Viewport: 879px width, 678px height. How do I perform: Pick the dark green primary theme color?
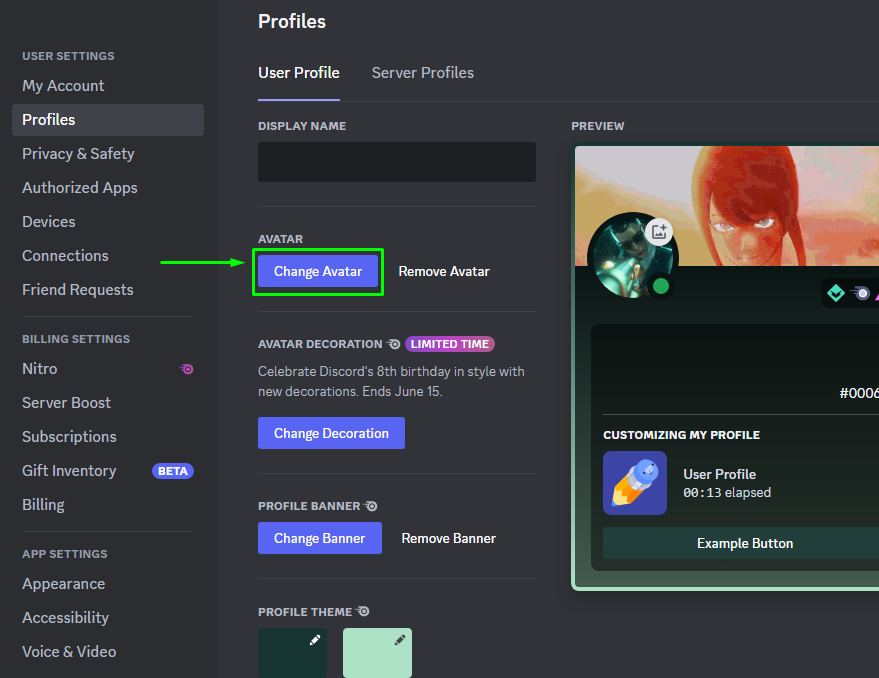click(x=292, y=653)
